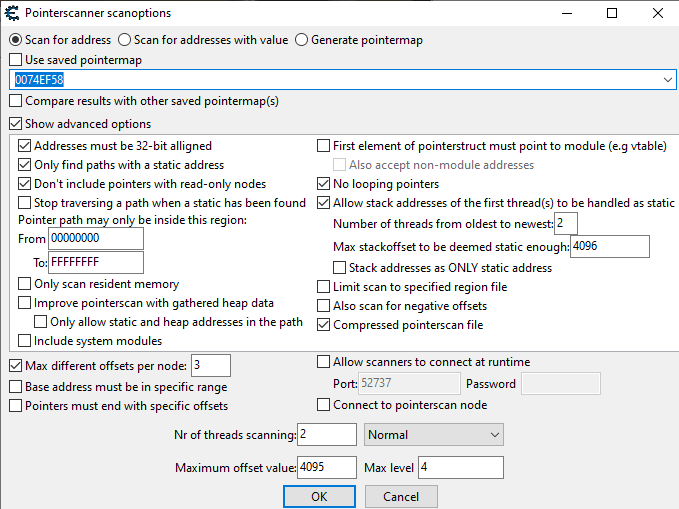Uncheck Addresses must be 32-bit alligned
The height and width of the screenshot is (509, 679).
25,146
